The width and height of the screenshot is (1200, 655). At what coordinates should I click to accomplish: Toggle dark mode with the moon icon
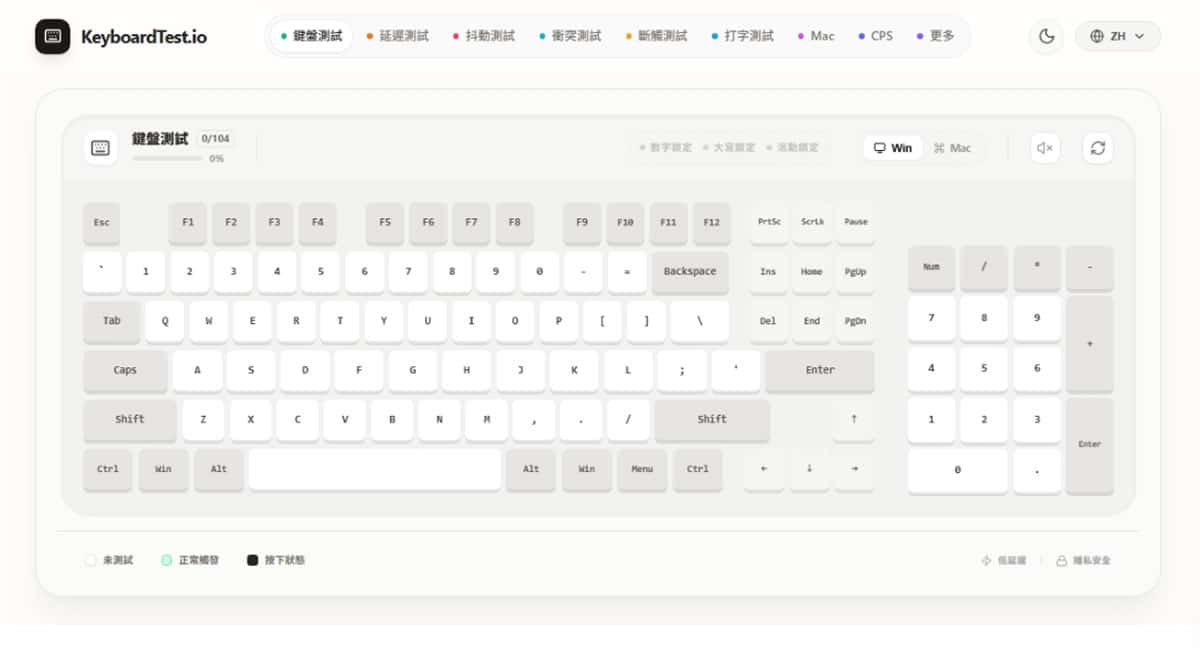1046,37
